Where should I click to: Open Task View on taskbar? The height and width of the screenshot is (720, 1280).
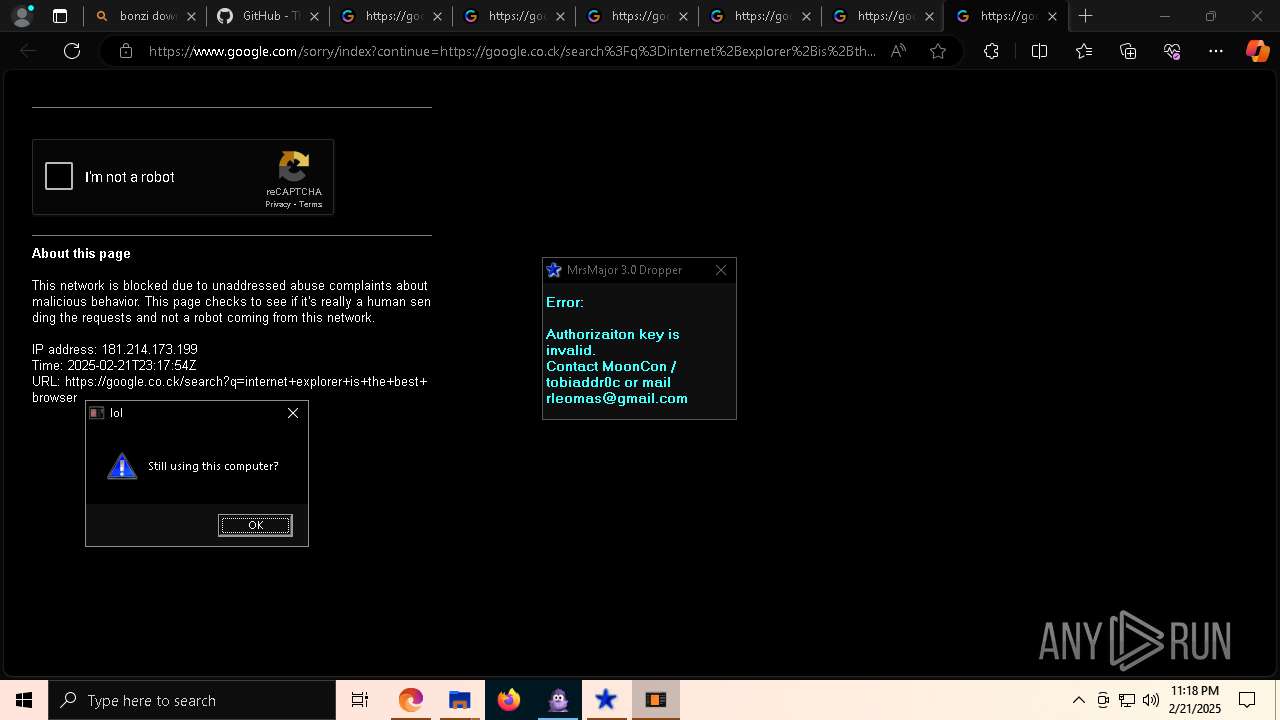[x=360, y=700]
